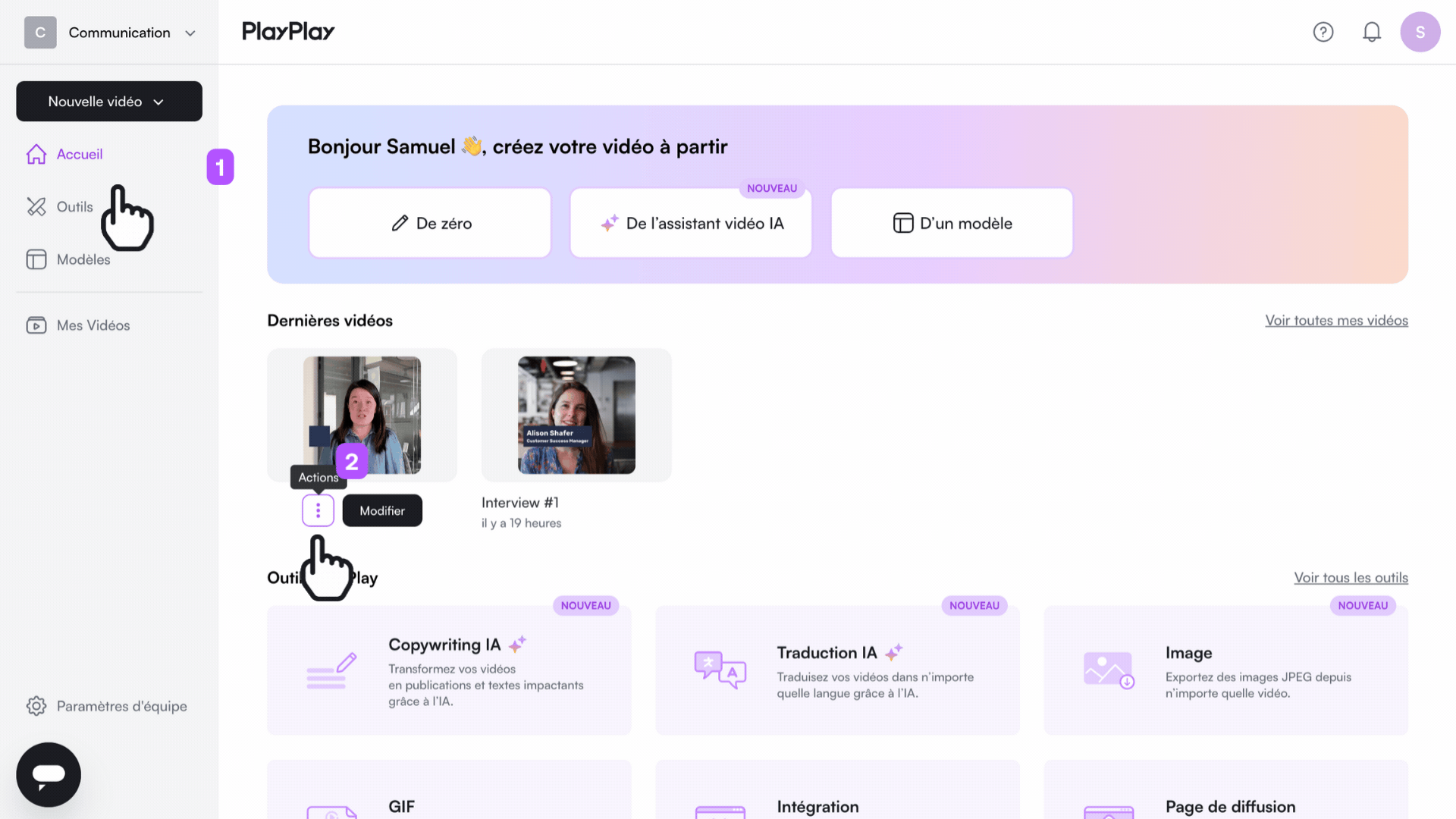1456x819 pixels.
Task: Click Voir toutes mes vidéos link
Action: [1336, 320]
